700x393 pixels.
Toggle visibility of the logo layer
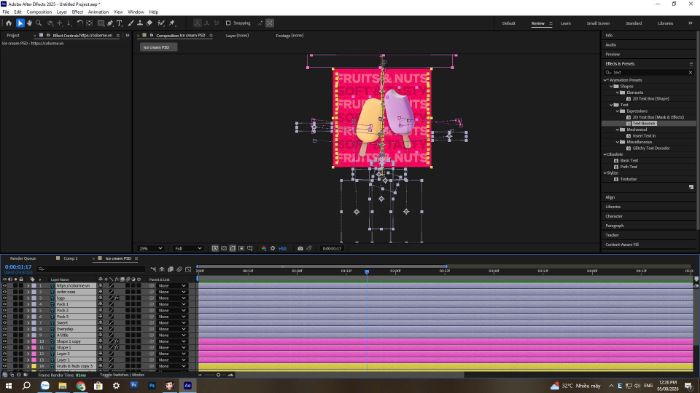(x=4, y=298)
